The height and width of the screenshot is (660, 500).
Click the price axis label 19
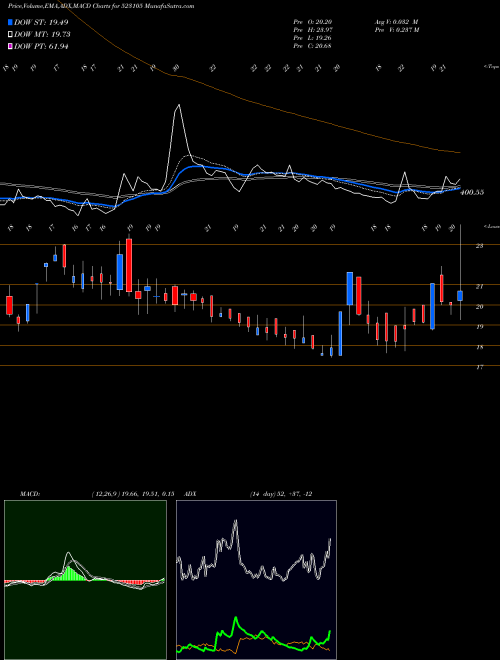pos(479,327)
